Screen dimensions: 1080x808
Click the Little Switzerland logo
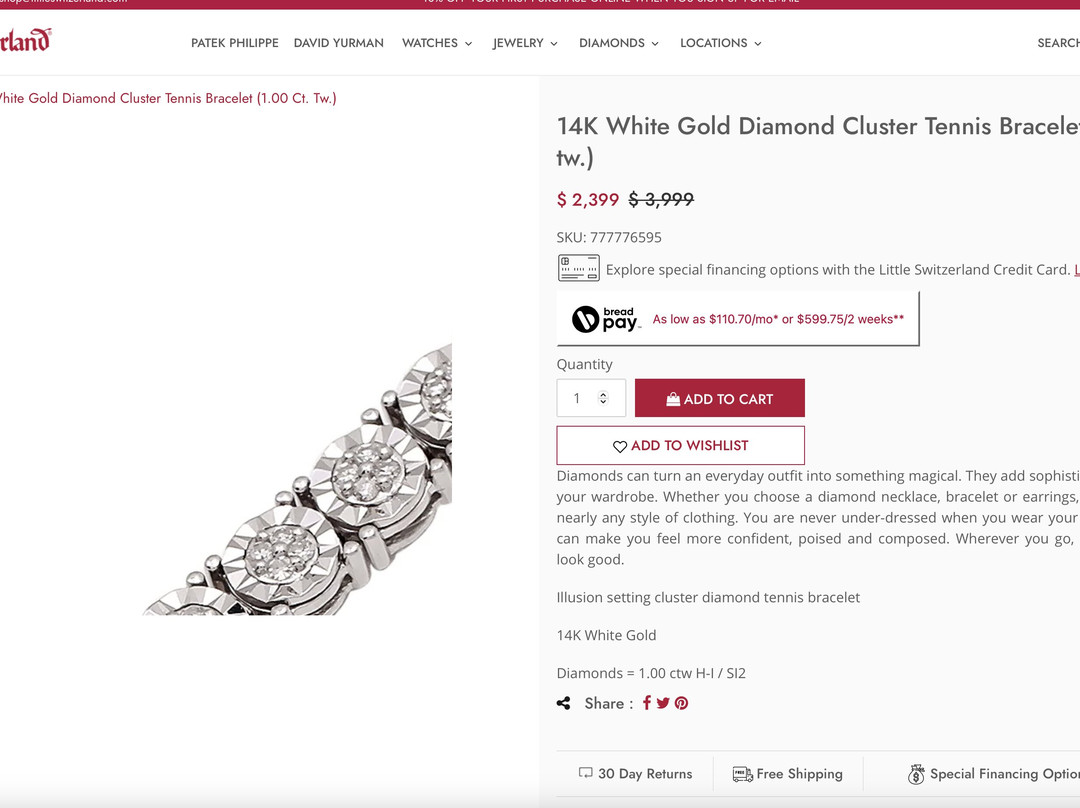25,41
